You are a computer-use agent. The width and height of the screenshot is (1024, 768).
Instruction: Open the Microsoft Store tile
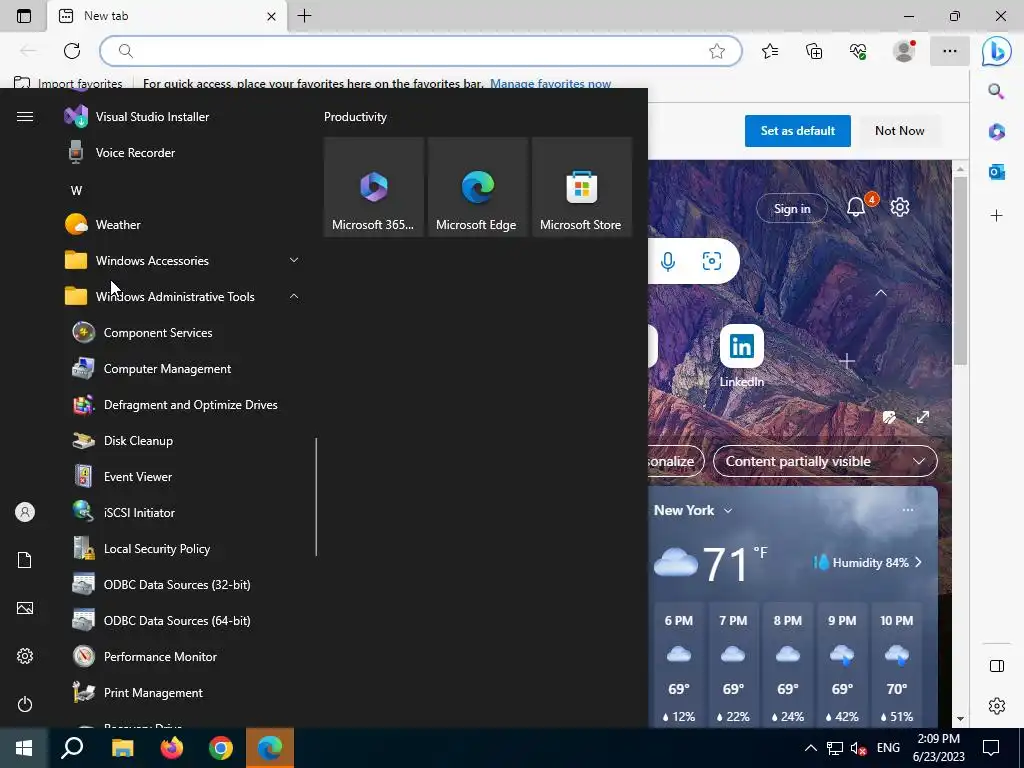click(581, 187)
